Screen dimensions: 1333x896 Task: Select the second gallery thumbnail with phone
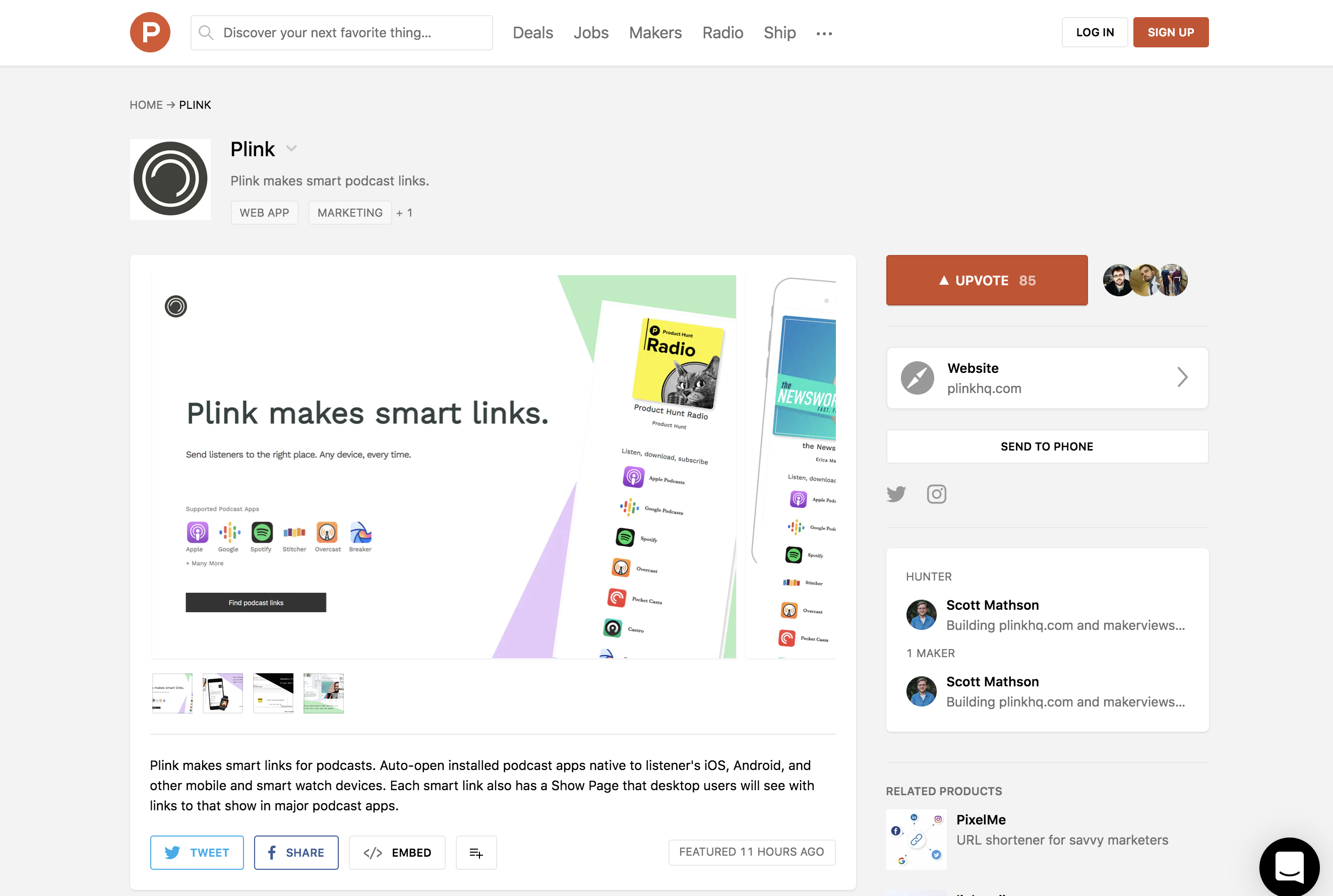click(x=222, y=693)
